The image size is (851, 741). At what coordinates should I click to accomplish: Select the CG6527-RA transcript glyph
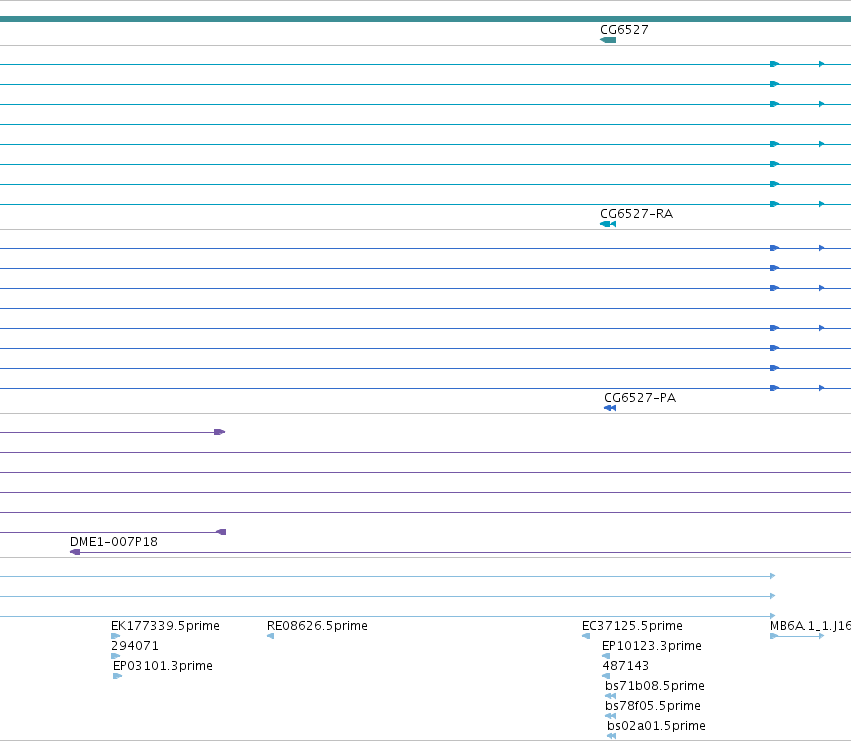pos(608,224)
